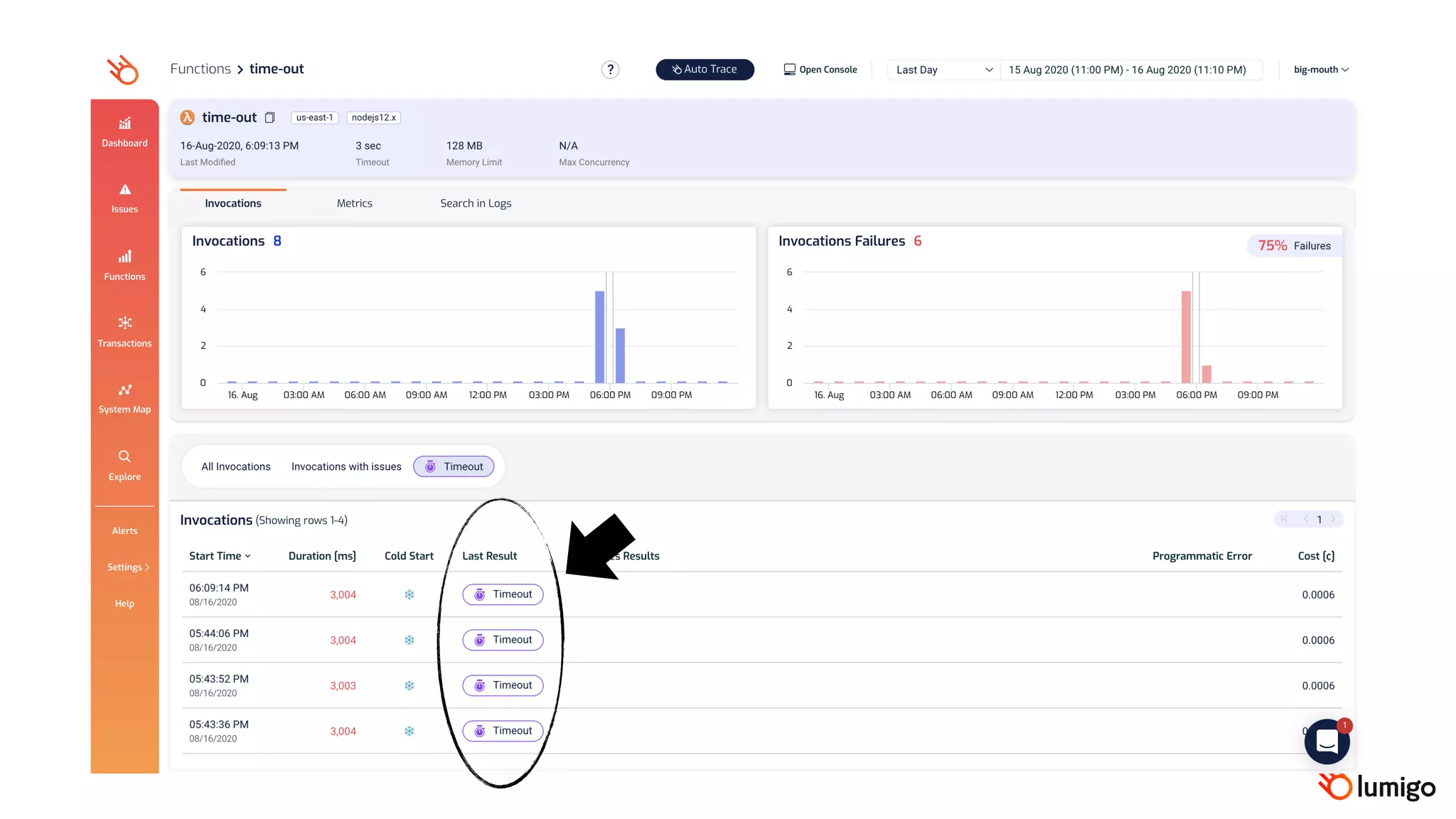This screenshot has height=819, width=1456.
Task: Open the chat messenger bubble
Action: pyautogui.click(x=1327, y=742)
